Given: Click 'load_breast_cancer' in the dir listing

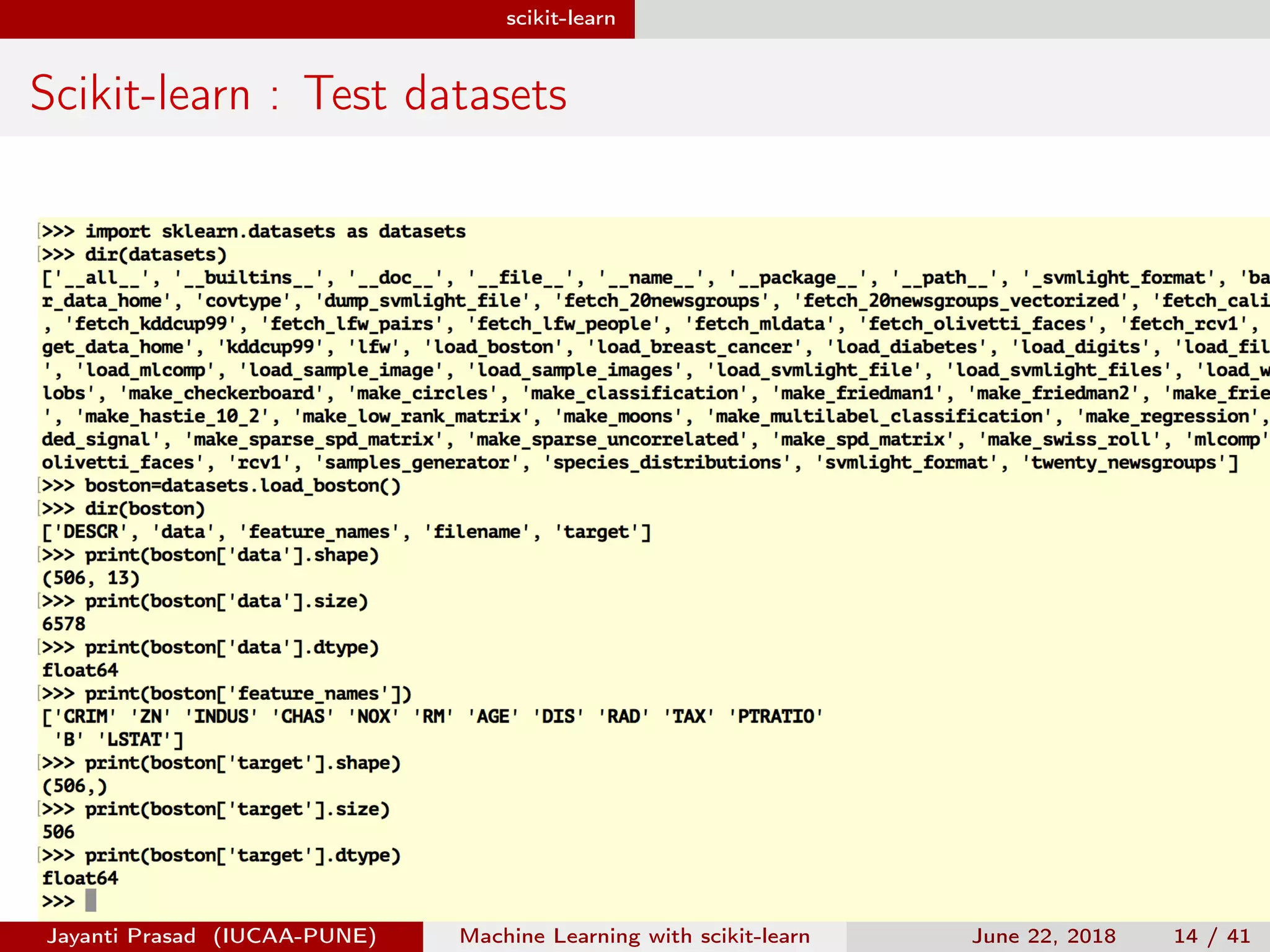Looking at the screenshot, I should pos(695,347).
